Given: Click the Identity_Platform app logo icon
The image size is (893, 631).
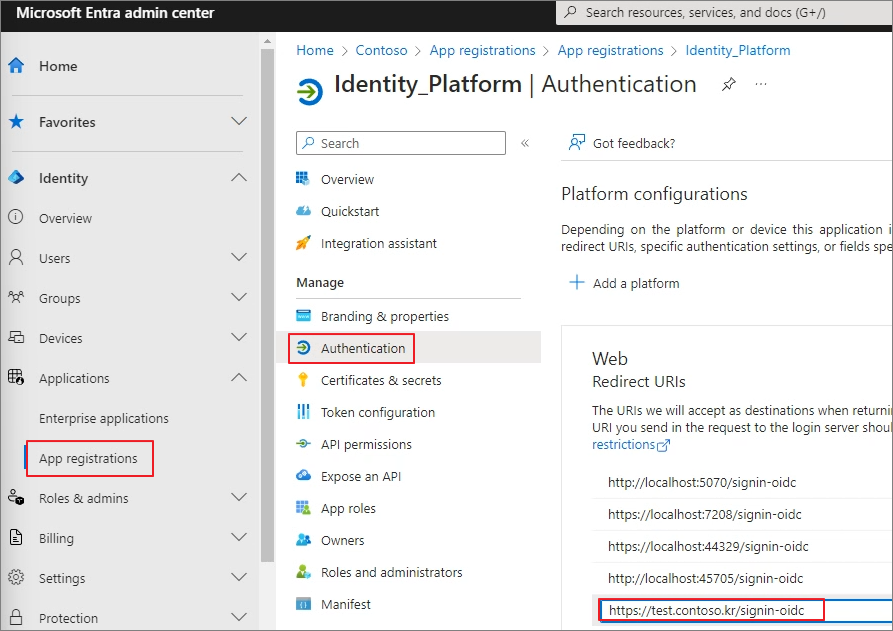Looking at the screenshot, I should click(x=310, y=92).
